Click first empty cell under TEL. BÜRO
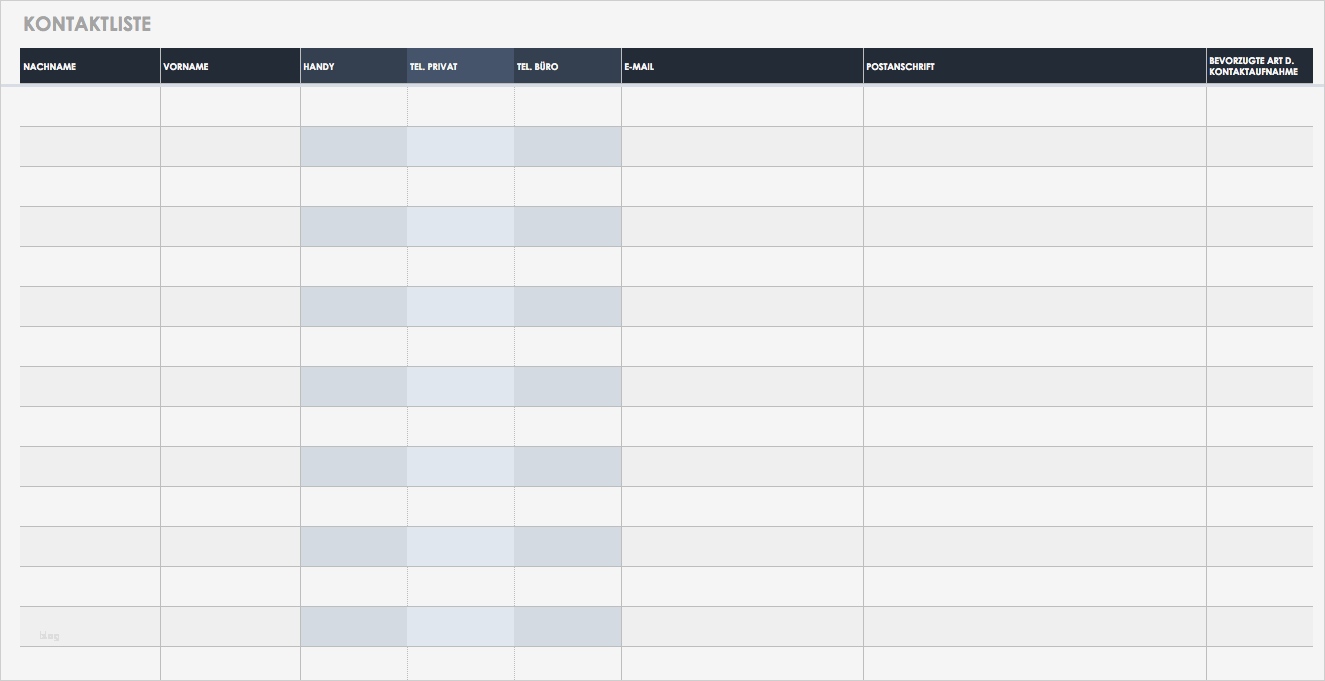This screenshot has width=1325, height=681. pyautogui.click(x=568, y=107)
